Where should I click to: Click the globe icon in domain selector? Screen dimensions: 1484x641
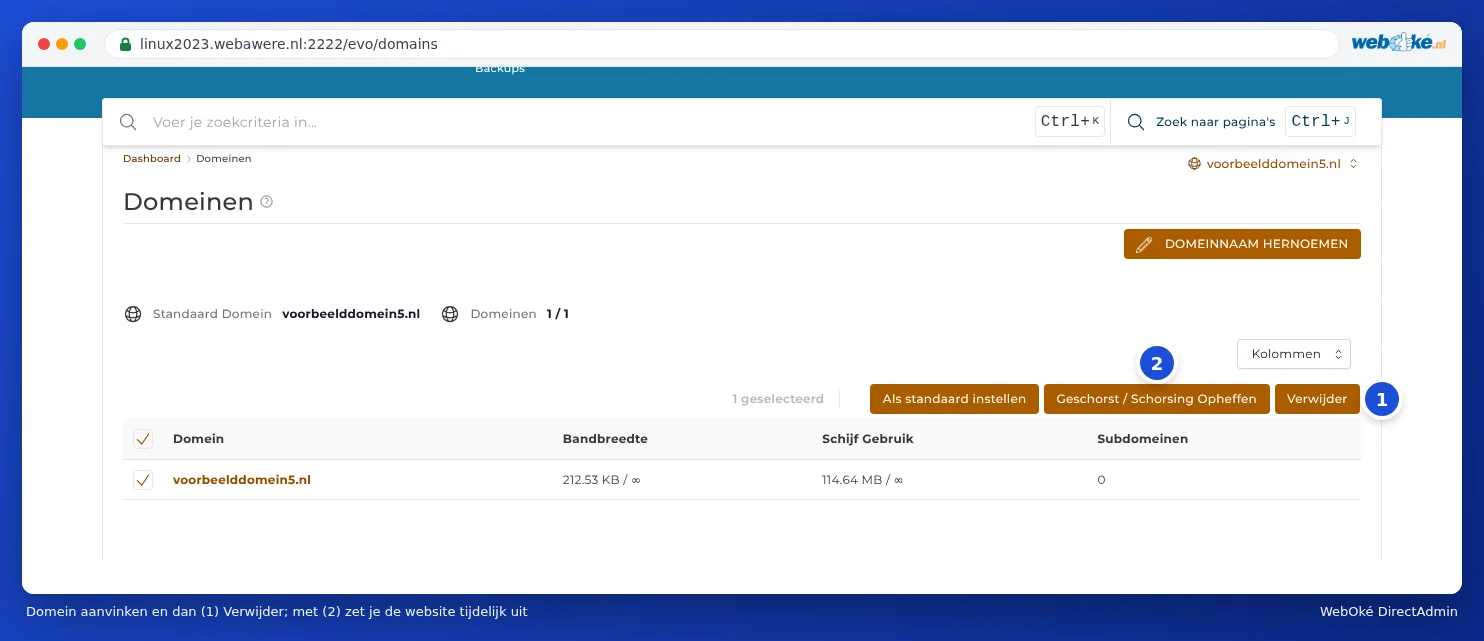click(1194, 163)
